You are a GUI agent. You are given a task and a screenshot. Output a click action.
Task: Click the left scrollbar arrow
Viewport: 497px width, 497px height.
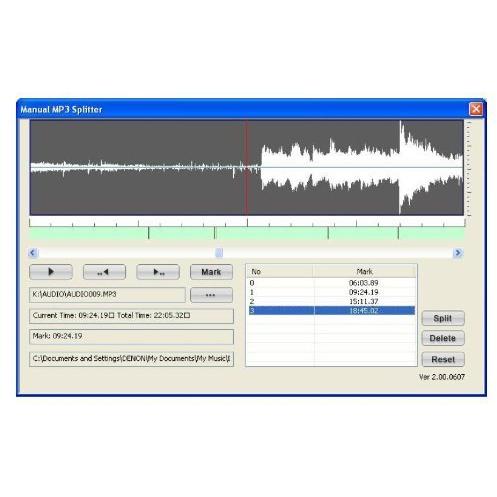tap(32, 253)
